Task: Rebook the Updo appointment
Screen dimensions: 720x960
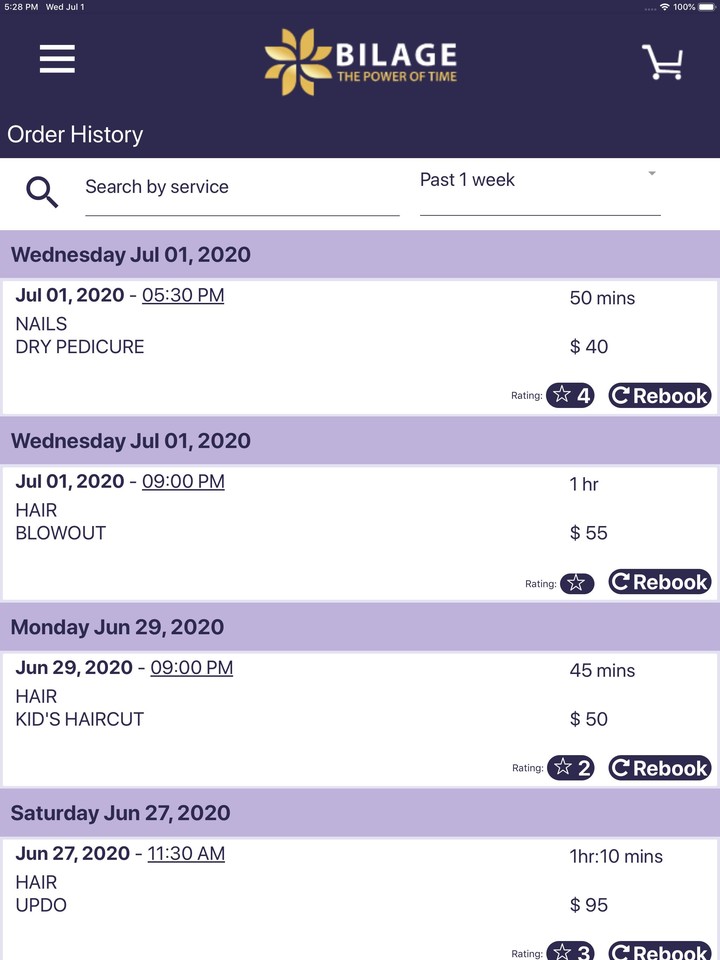Action: (660, 952)
